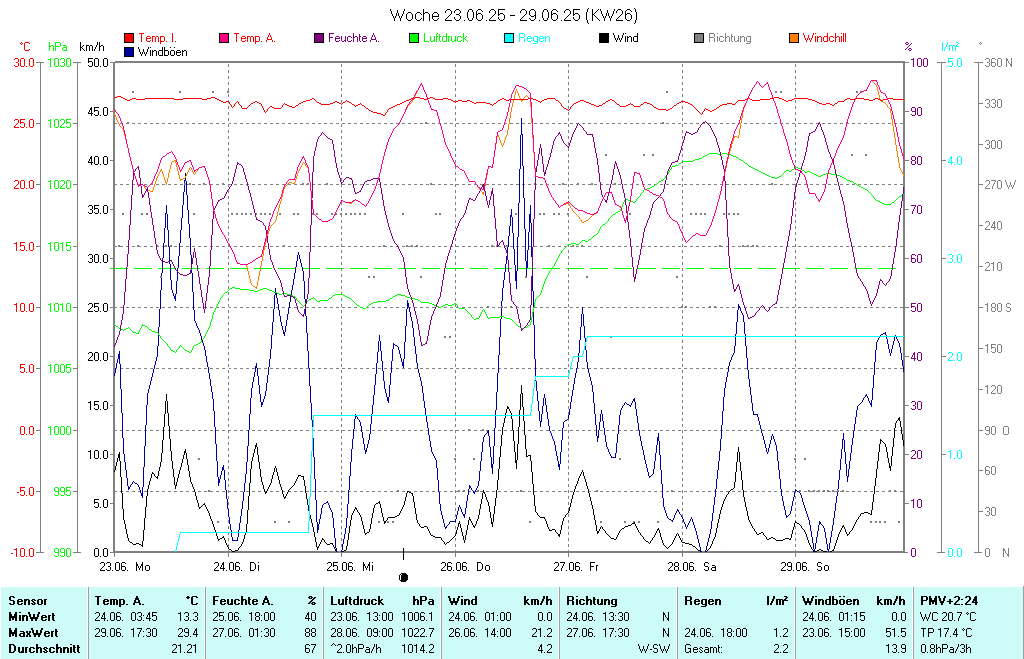The image size is (1024, 659).
Task: Click the '^2.0hPa/h' pressure rate value
Action: point(356,649)
